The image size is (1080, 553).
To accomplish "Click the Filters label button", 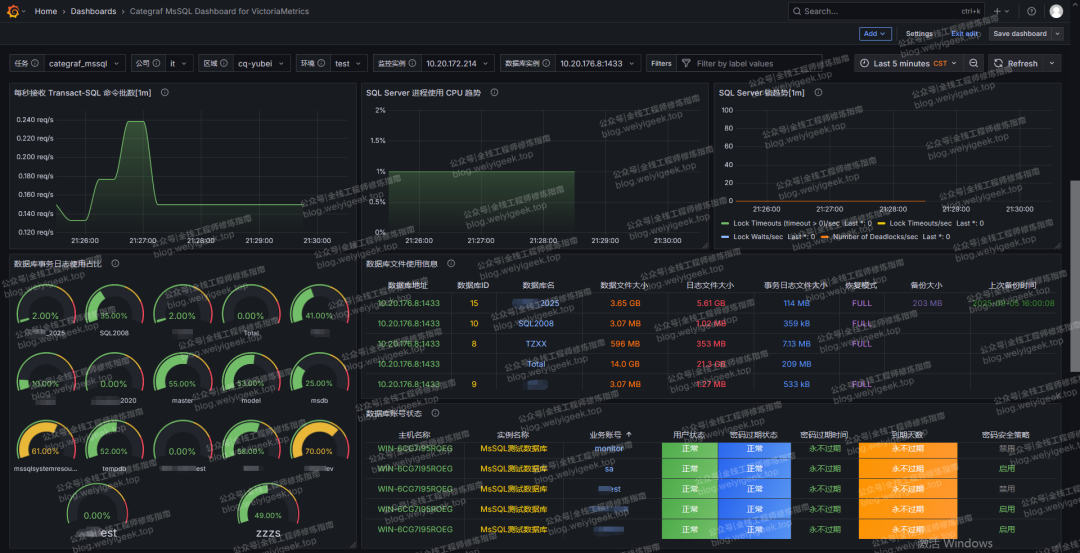I will [x=661, y=63].
